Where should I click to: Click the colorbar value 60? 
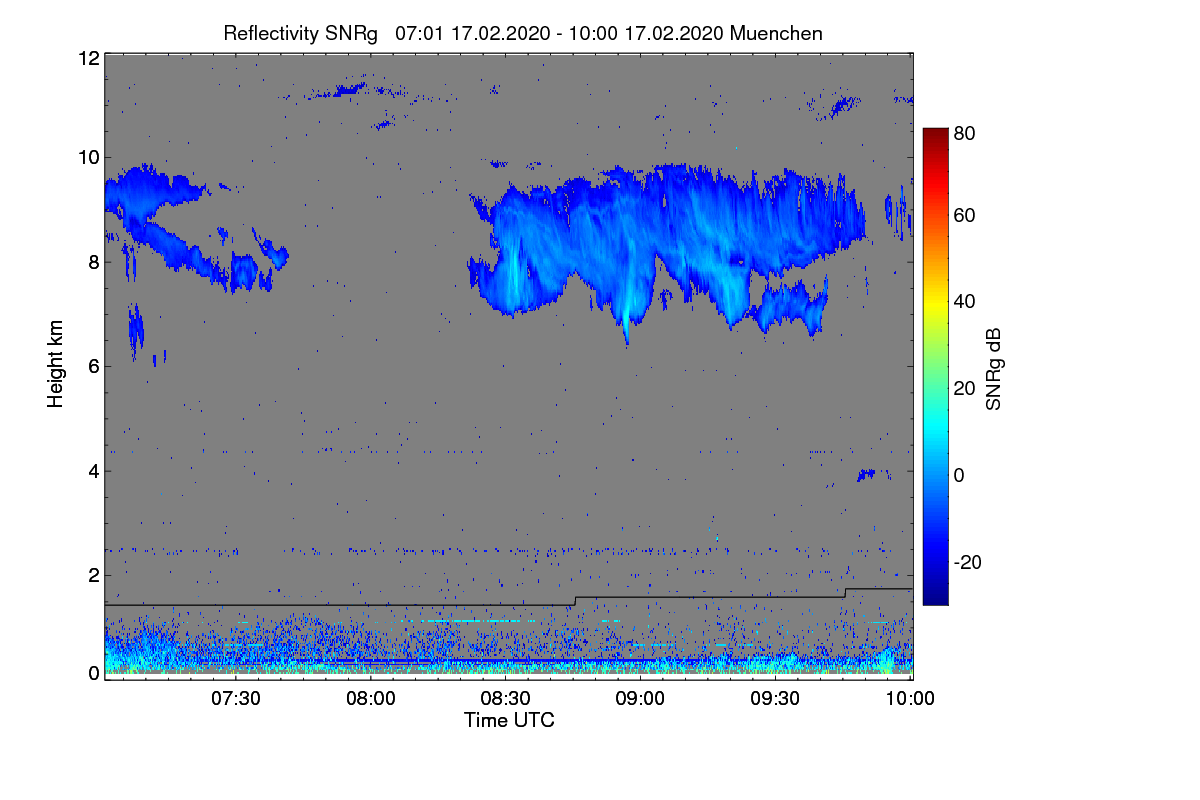click(x=964, y=216)
